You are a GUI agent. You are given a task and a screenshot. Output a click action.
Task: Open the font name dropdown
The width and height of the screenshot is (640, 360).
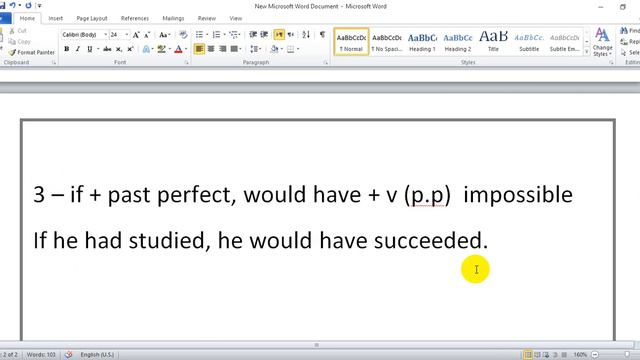[x=105, y=35]
